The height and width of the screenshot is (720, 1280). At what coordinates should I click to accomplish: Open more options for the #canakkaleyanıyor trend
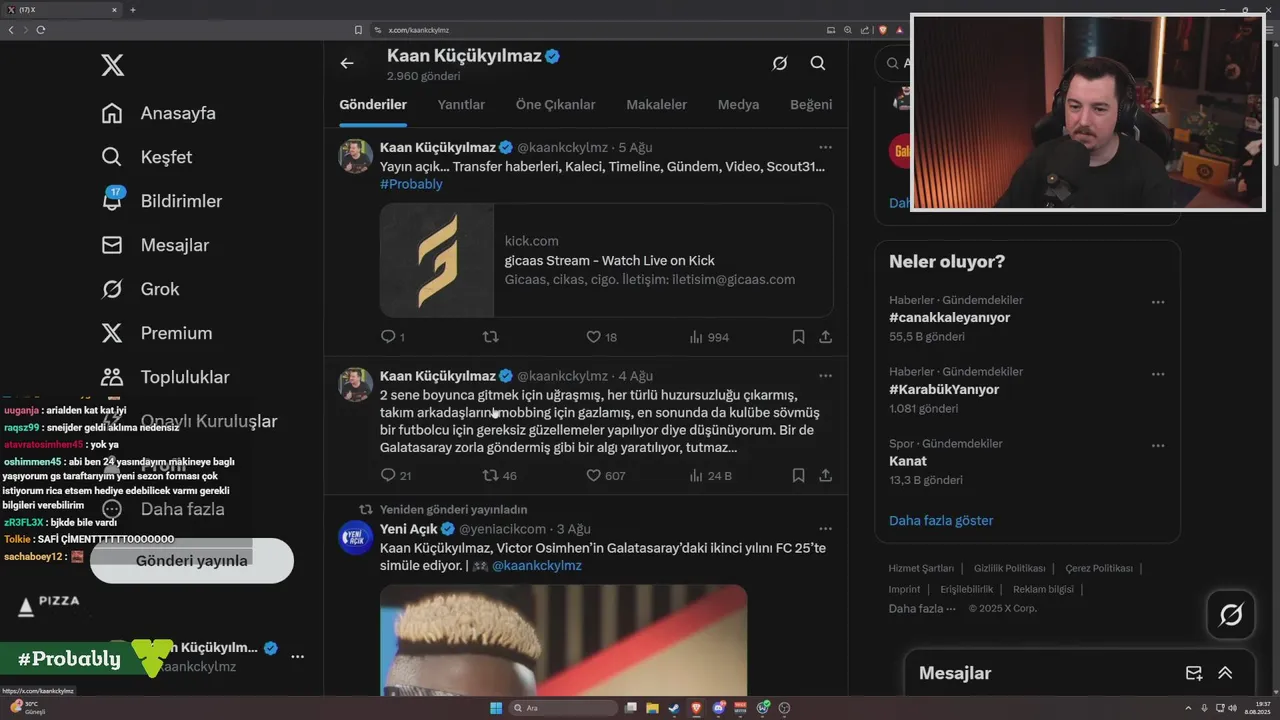click(1157, 302)
